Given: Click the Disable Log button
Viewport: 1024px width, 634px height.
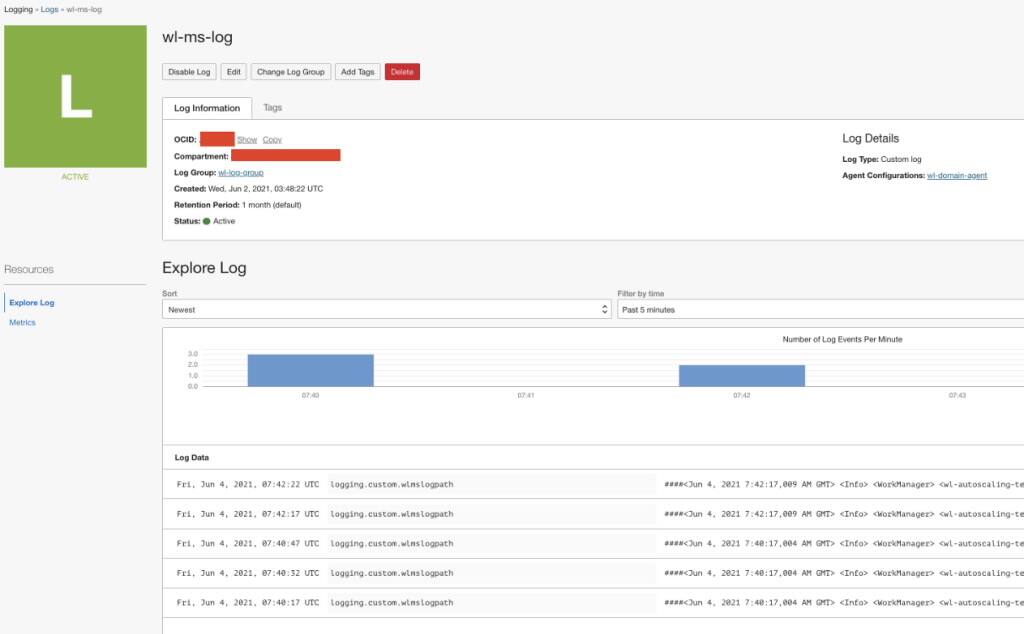Looking at the screenshot, I should click(189, 71).
